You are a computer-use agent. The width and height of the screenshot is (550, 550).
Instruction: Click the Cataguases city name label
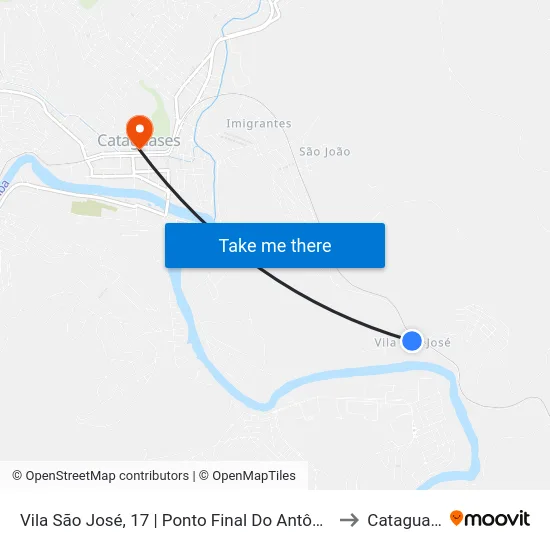click(x=139, y=140)
